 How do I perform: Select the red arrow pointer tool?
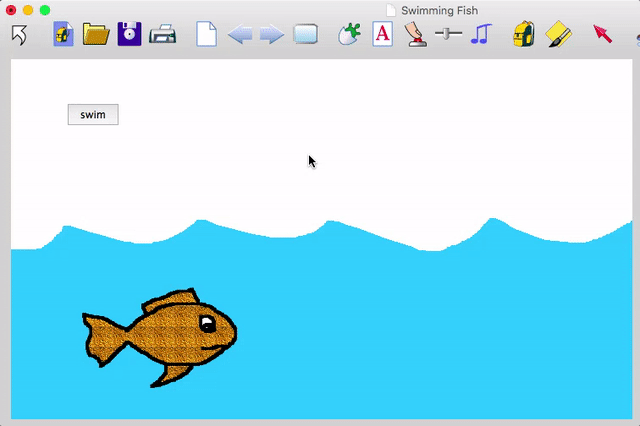coord(602,34)
